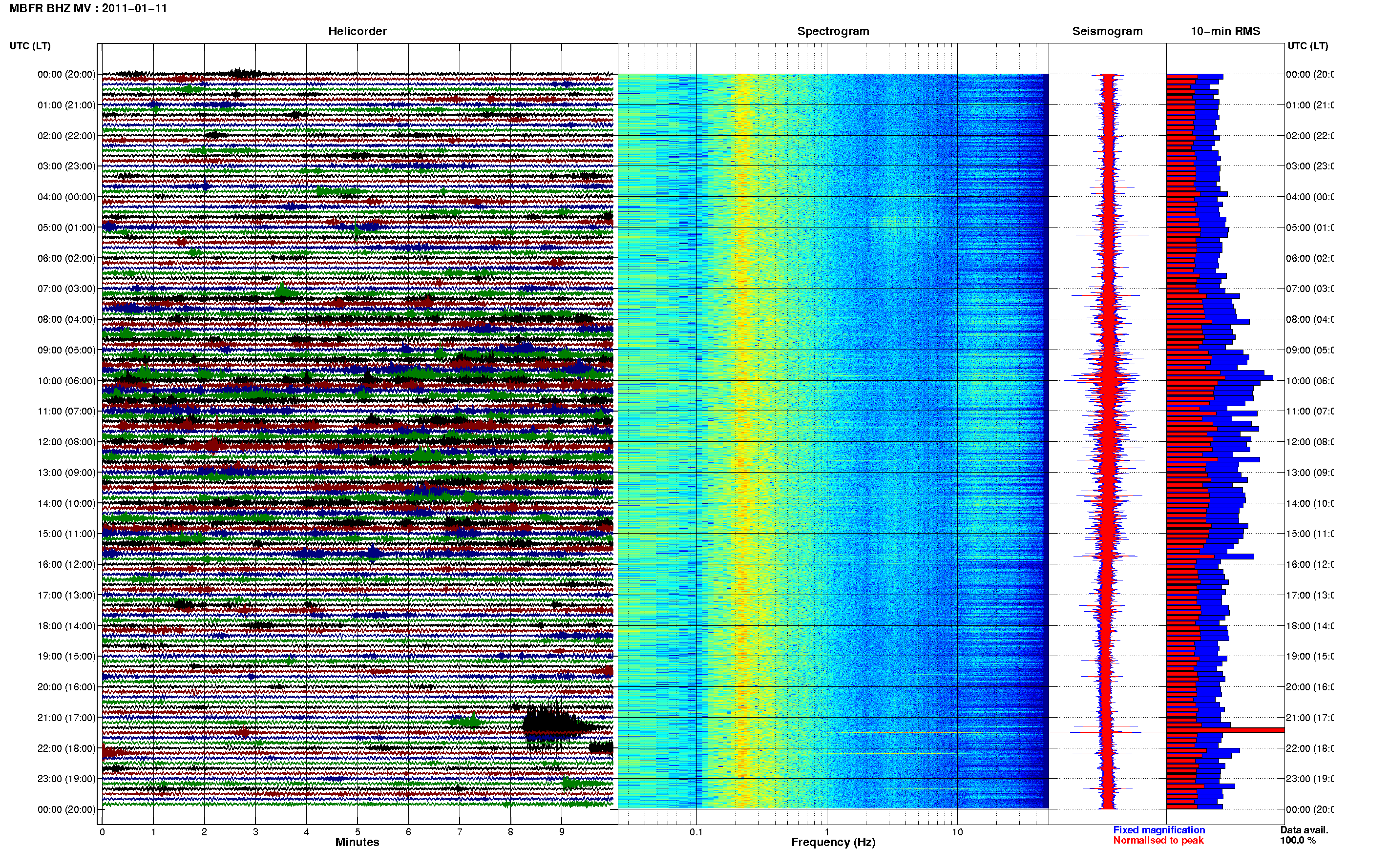Click the '15:00 (11:00)' time label on left axis
1389x868 pixels.
click(x=66, y=534)
